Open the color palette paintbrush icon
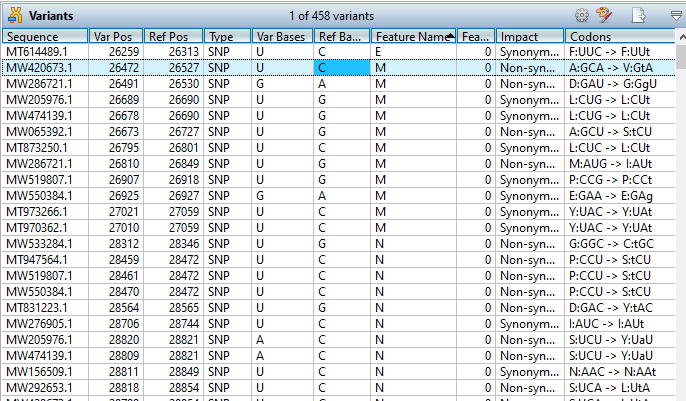Screen dimensions: 686x401 tap(604, 15)
